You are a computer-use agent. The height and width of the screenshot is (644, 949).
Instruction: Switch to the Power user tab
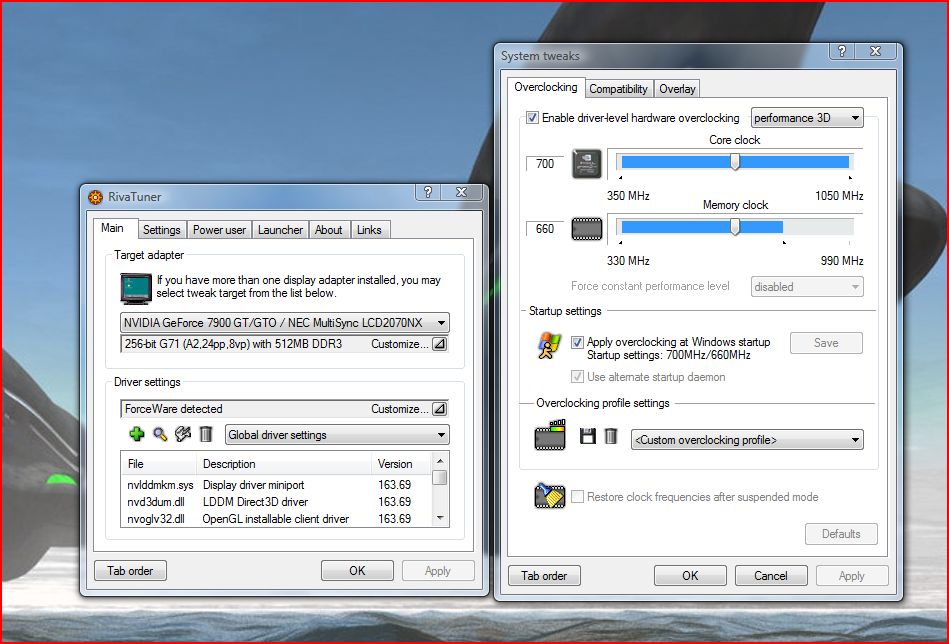click(x=219, y=230)
